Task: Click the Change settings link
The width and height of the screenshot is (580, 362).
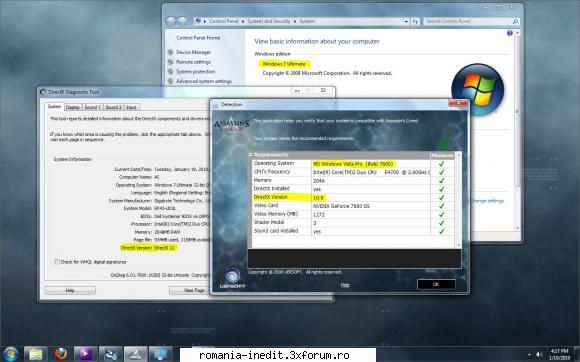Action: 487,201
